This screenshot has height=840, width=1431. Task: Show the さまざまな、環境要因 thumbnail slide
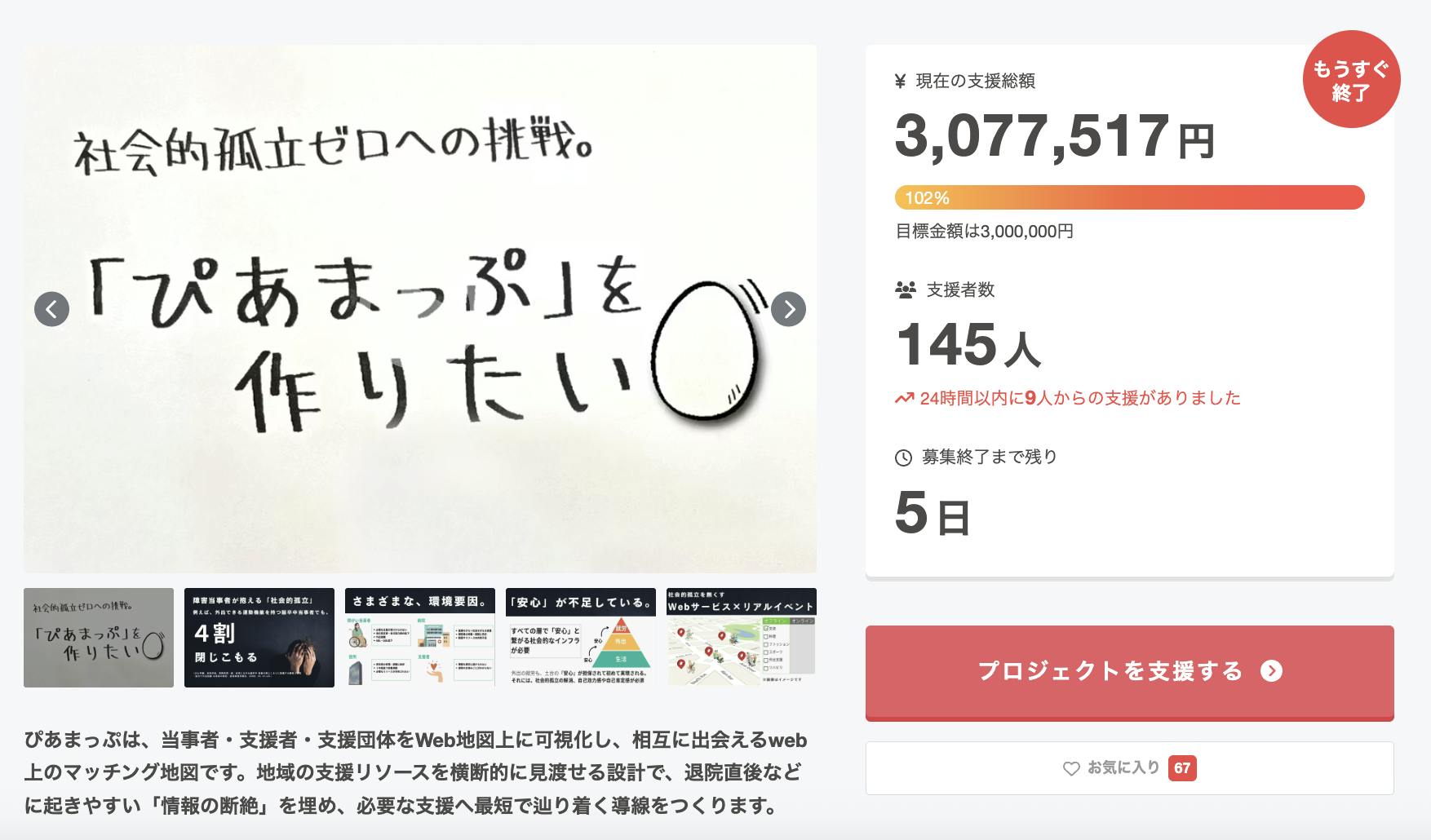(420, 638)
